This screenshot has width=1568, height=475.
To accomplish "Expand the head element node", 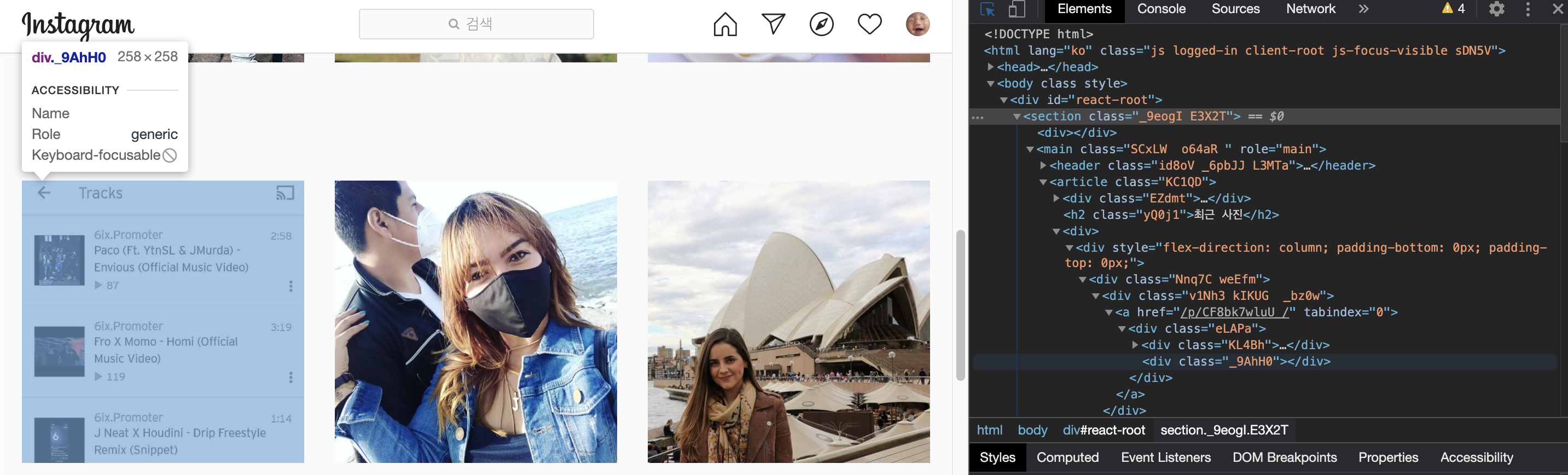I will [x=990, y=67].
